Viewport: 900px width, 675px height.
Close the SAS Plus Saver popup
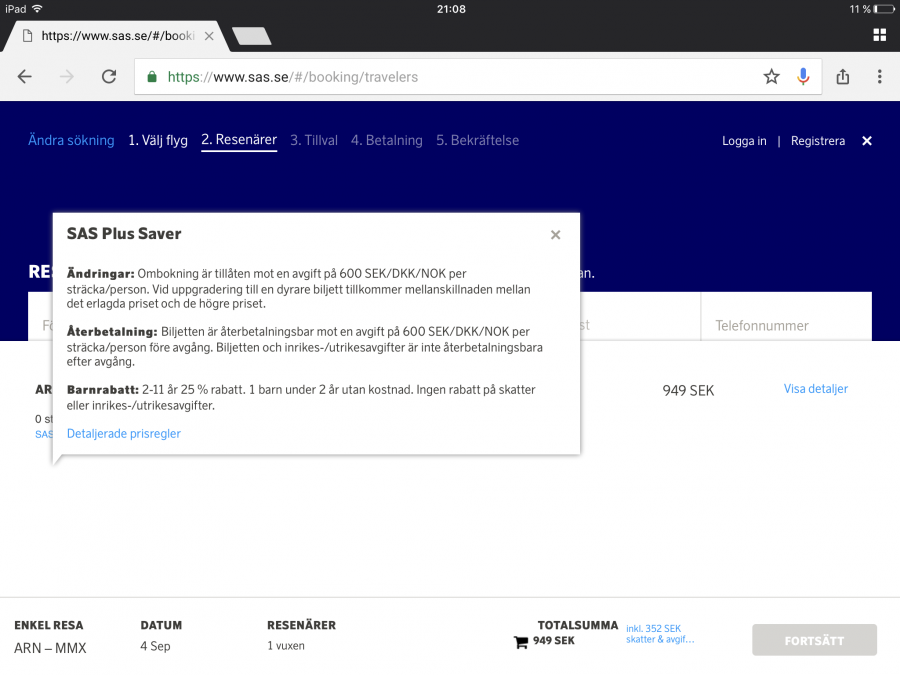tap(555, 235)
